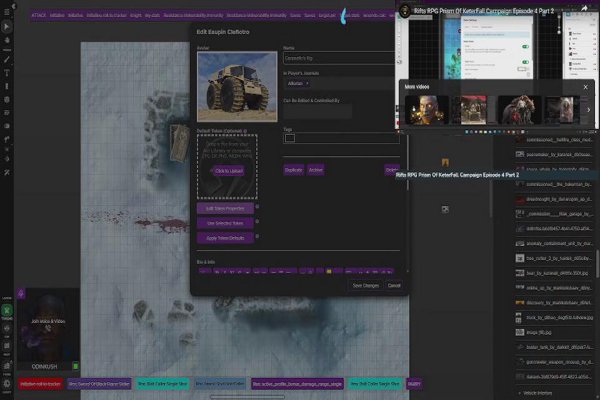Activate the Text tool in the left toolbar
The width and height of the screenshot is (600, 400).
(x=7, y=73)
